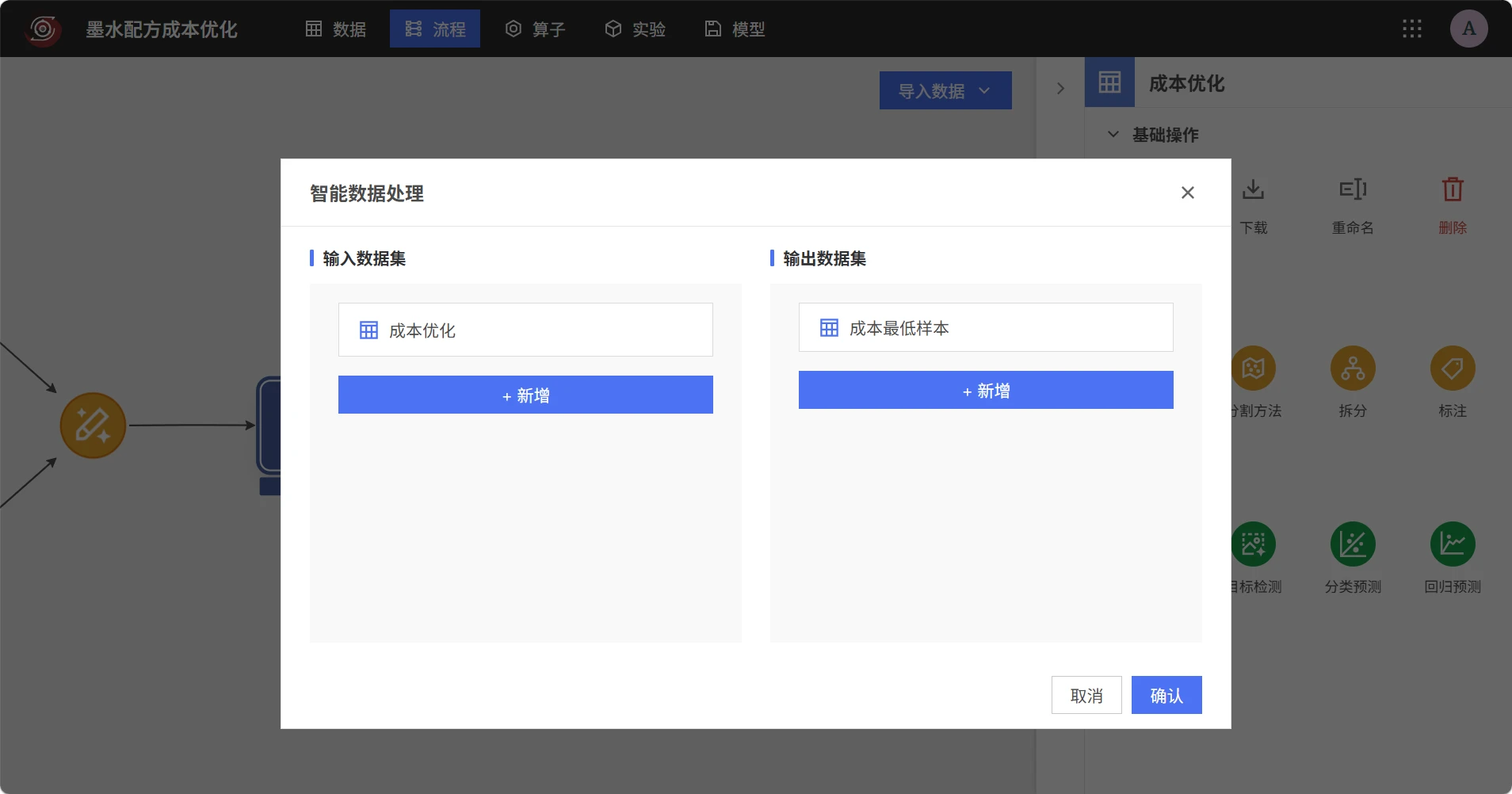Collapse the right panel with chevron arrow
1512x794 pixels.
(1060, 88)
